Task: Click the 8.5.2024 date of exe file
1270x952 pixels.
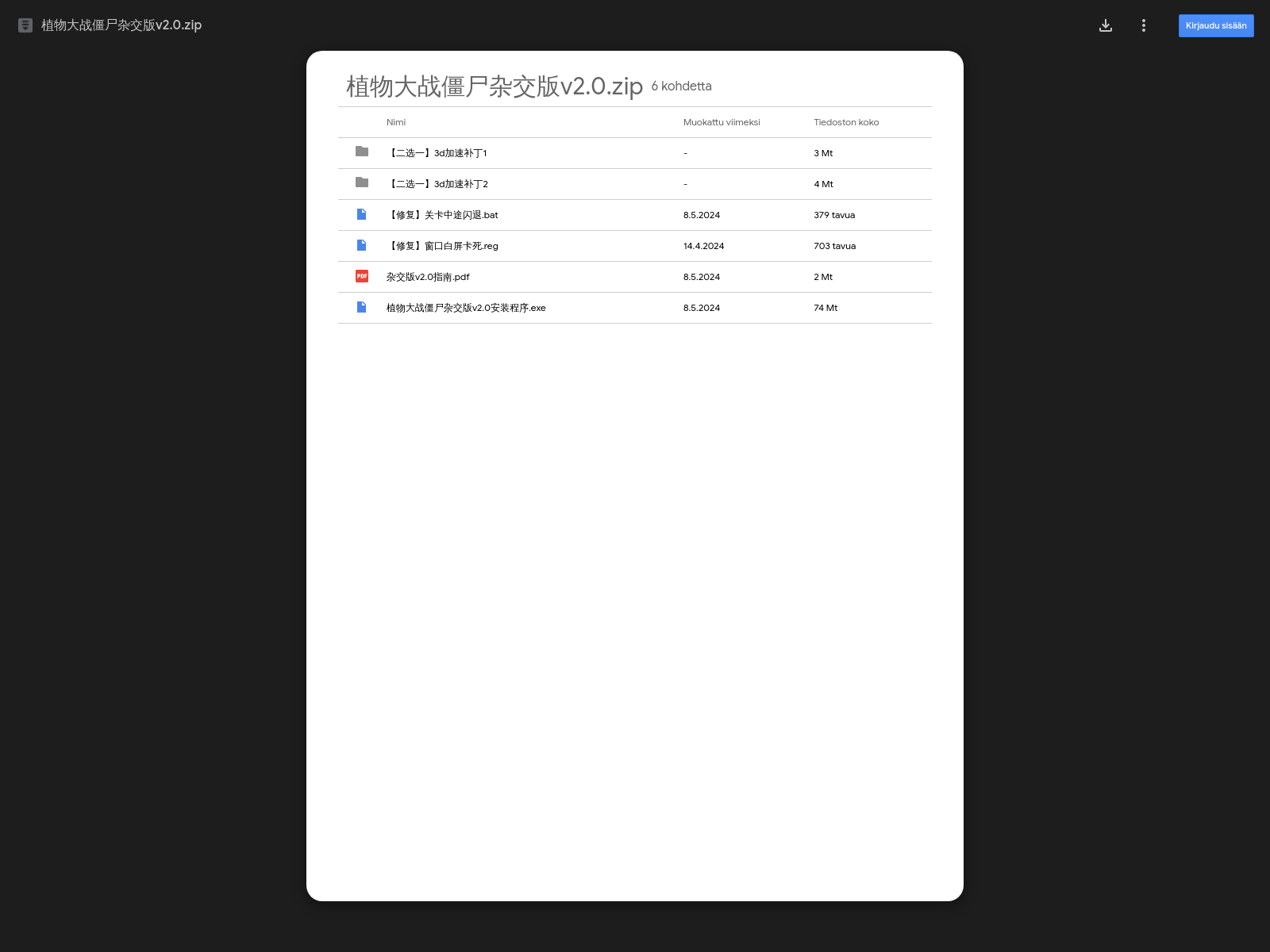Action: click(702, 308)
